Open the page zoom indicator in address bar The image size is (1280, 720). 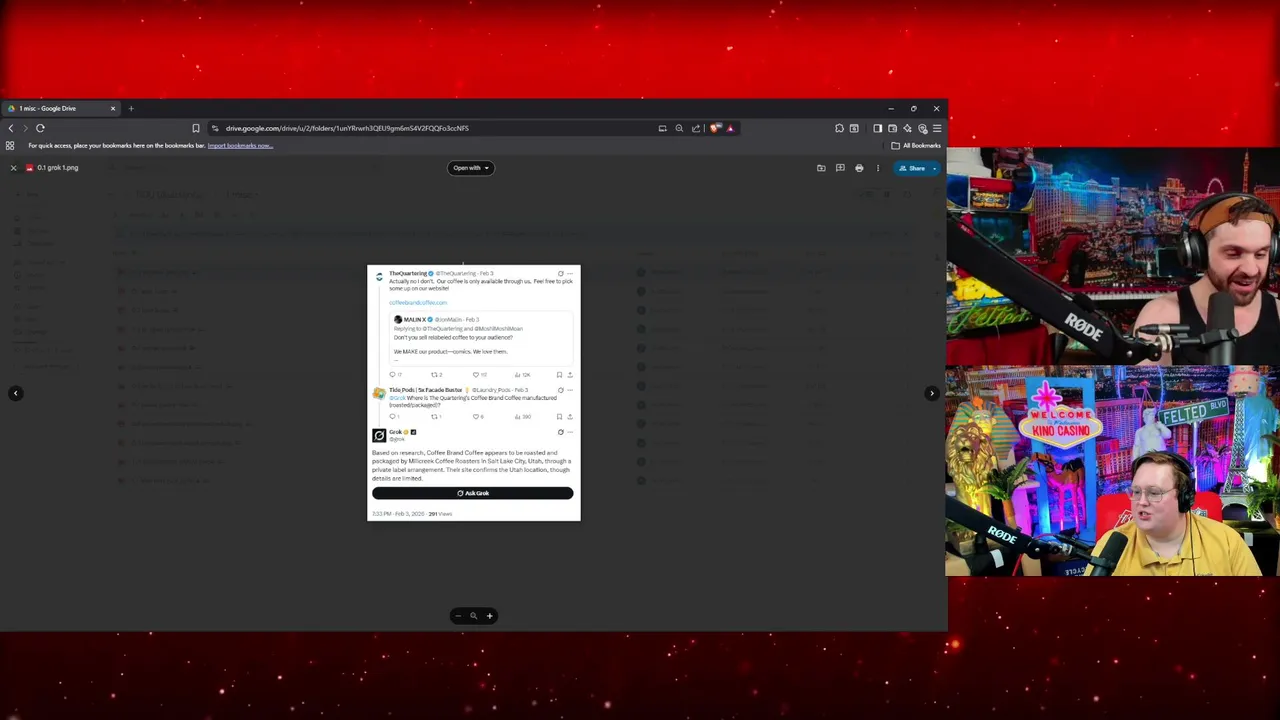679,128
